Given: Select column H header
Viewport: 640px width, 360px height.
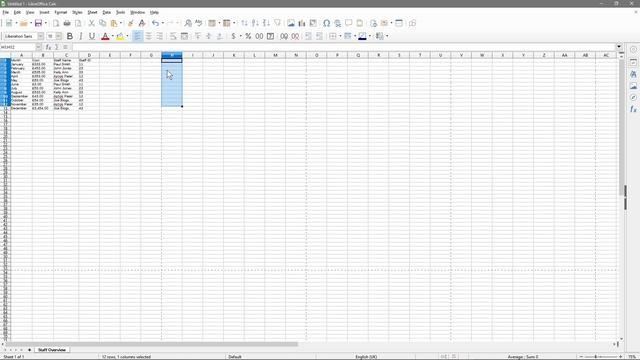Looking at the screenshot, I should (x=172, y=55).
